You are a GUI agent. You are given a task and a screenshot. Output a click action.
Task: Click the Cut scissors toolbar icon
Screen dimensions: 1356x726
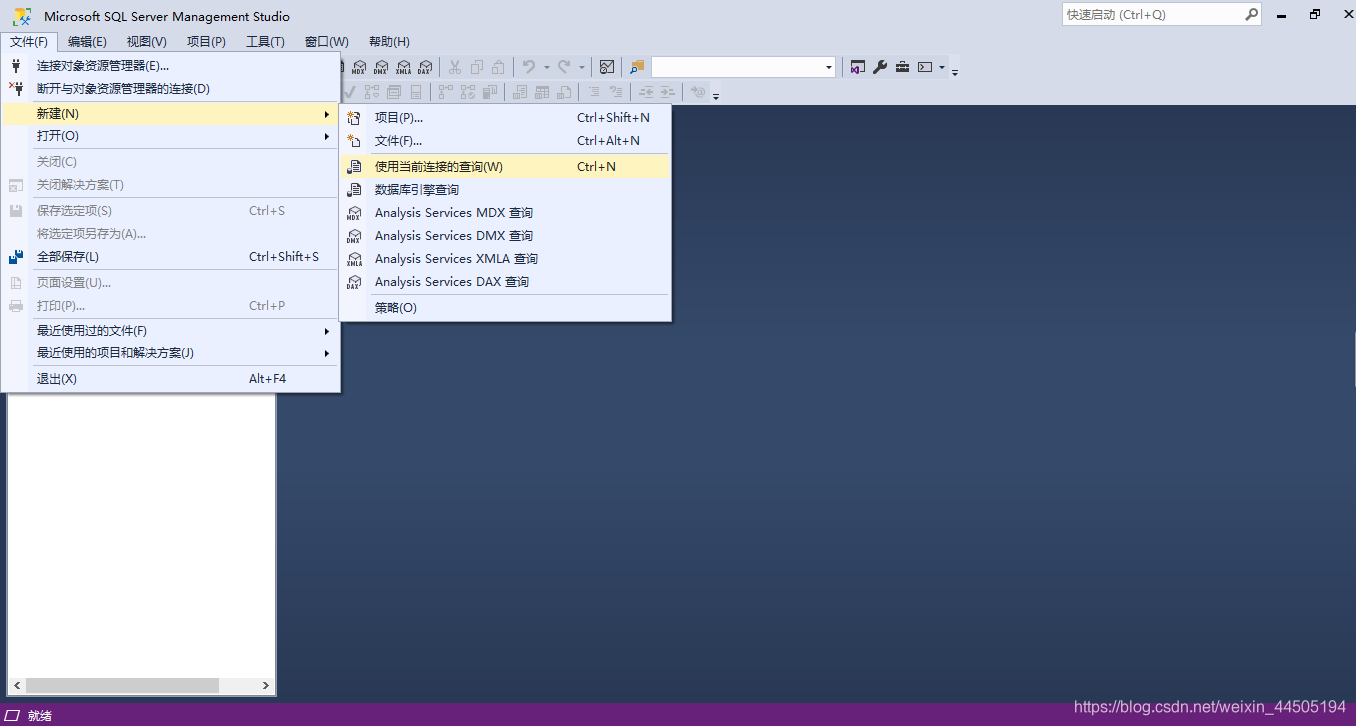coord(455,67)
